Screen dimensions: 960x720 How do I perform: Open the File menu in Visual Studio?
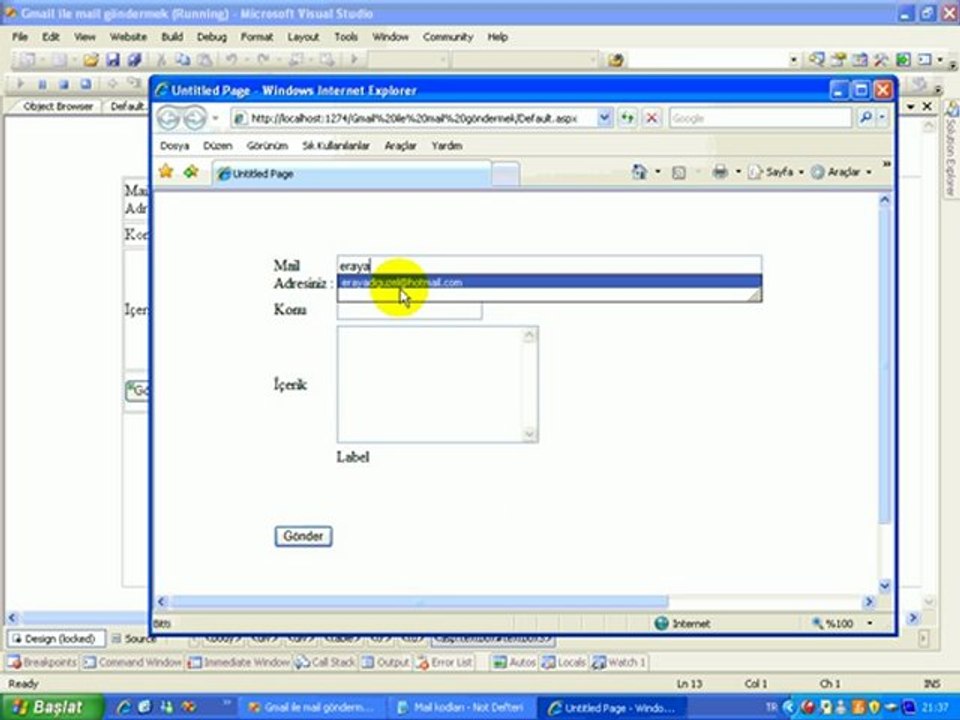coord(20,37)
